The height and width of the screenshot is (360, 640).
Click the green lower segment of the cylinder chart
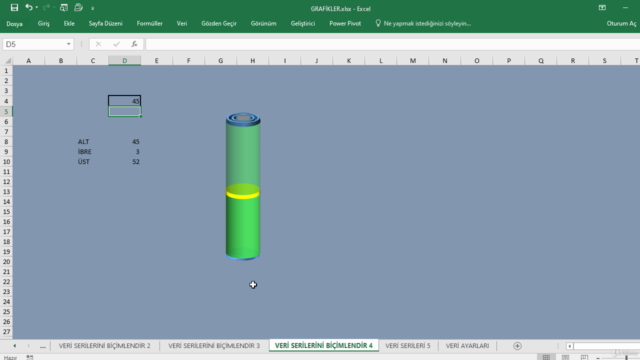click(x=243, y=227)
